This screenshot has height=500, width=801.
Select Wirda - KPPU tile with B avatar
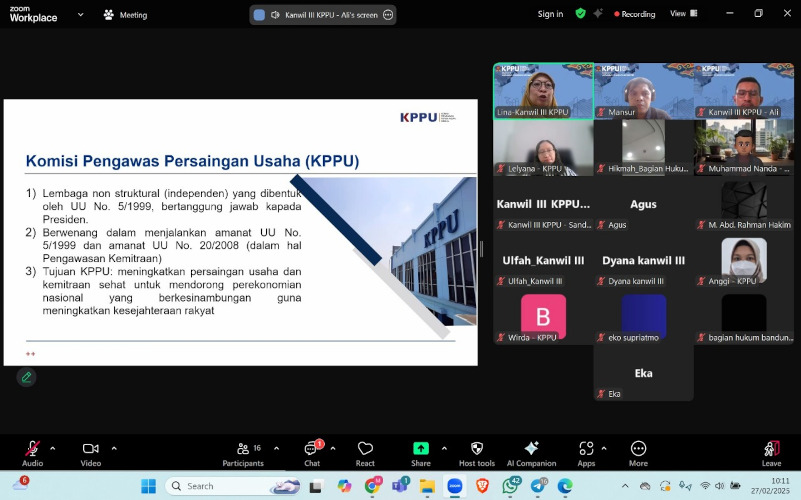pos(544,317)
